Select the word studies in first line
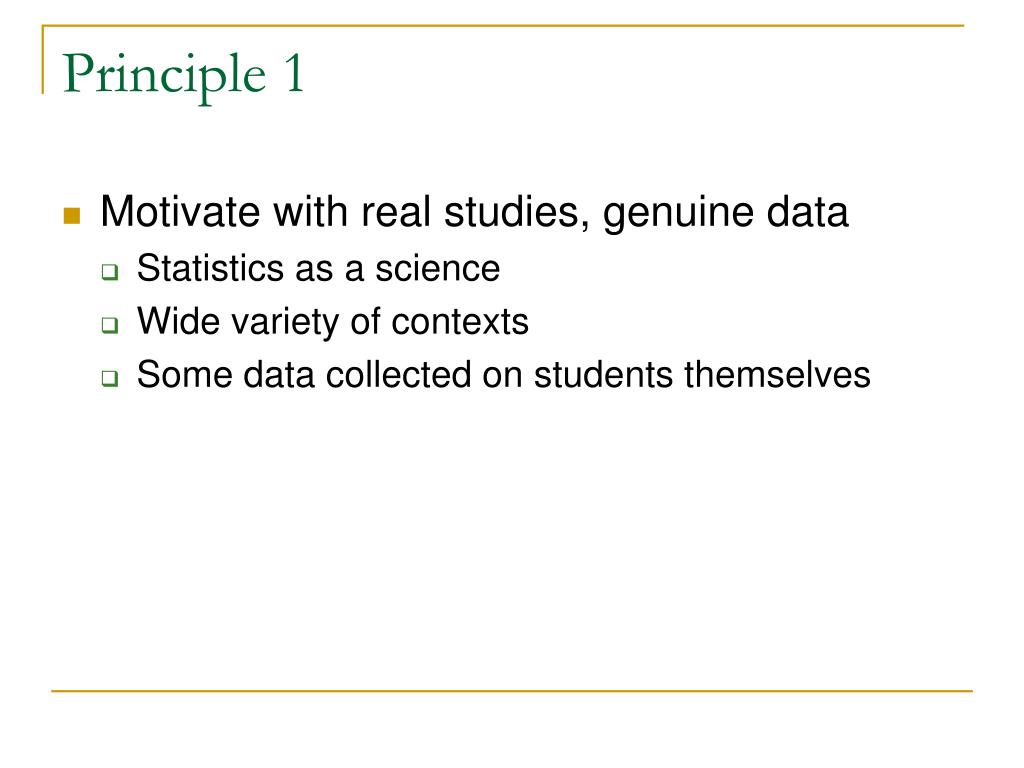This screenshot has width=1024, height=768. 517,212
